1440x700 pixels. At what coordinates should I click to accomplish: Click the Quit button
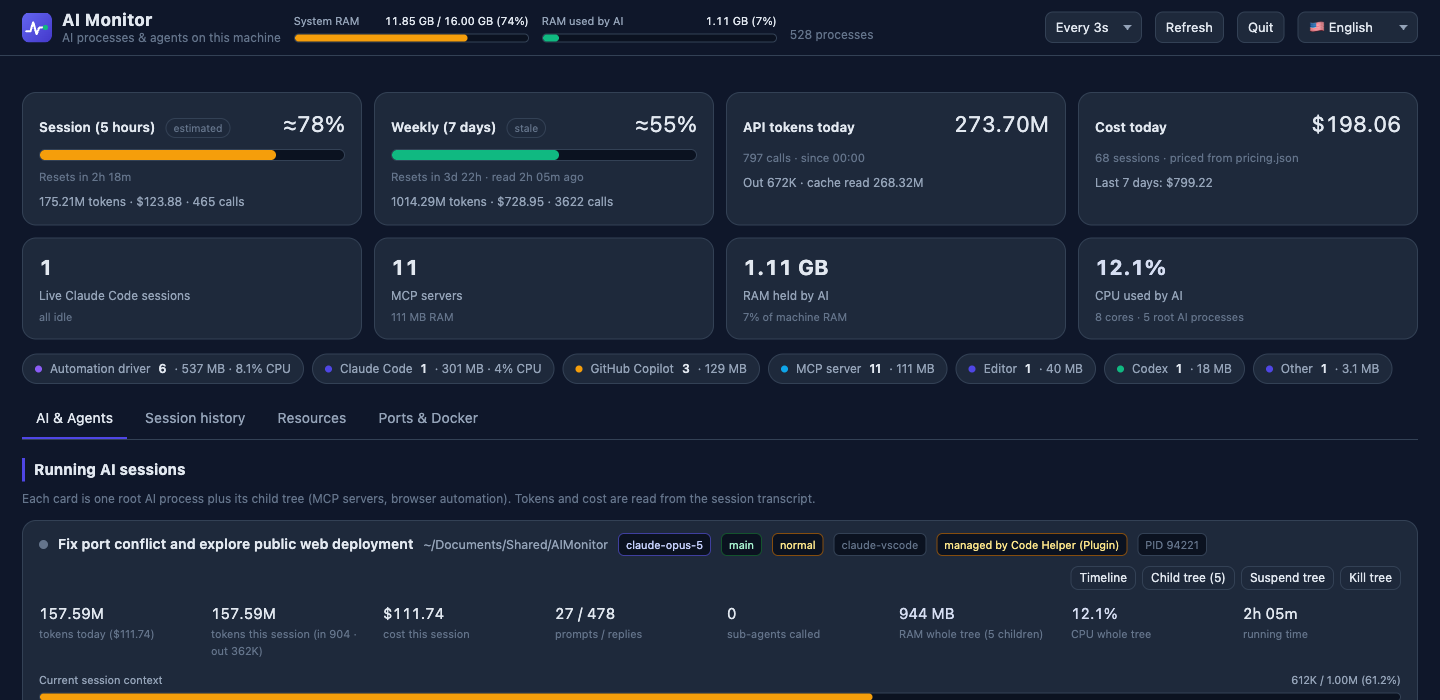click(1261, 27)
